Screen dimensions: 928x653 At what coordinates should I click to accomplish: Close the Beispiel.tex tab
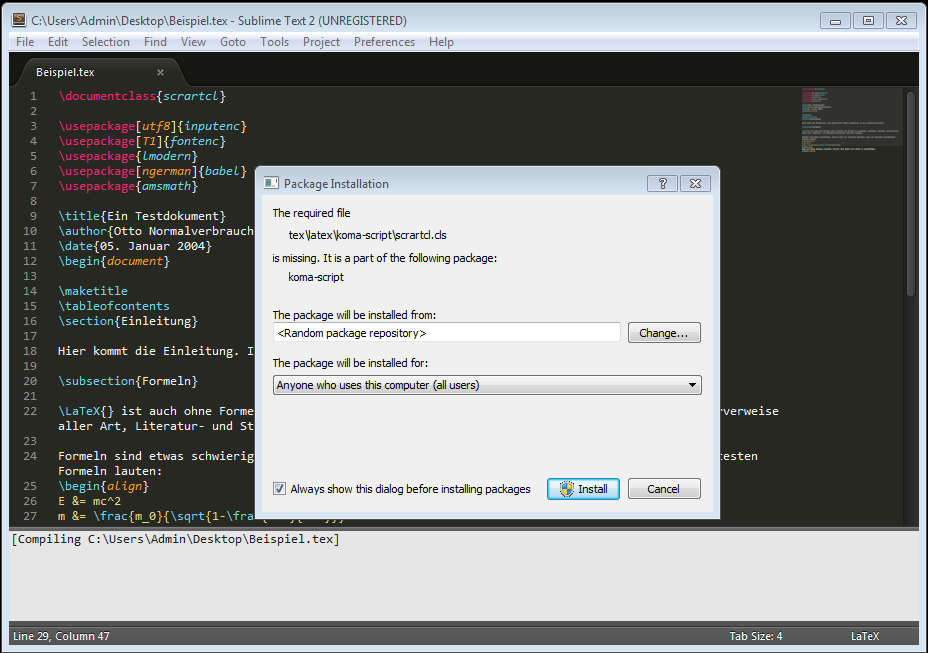[x=160, y=72]
